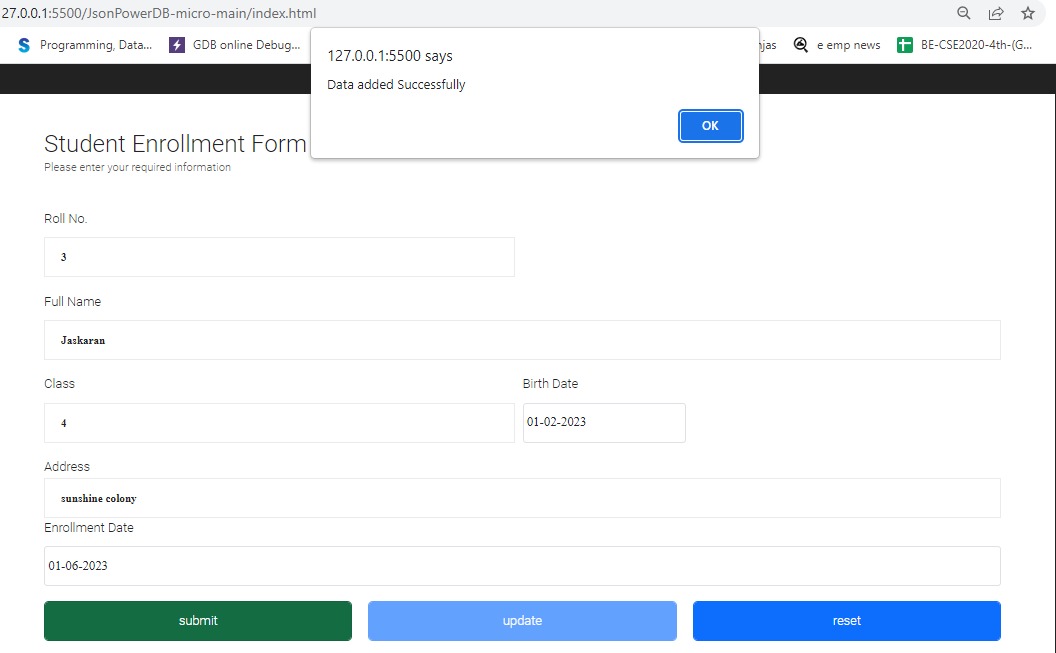Click the Student Enrollment Form heading

coord(175,144)
